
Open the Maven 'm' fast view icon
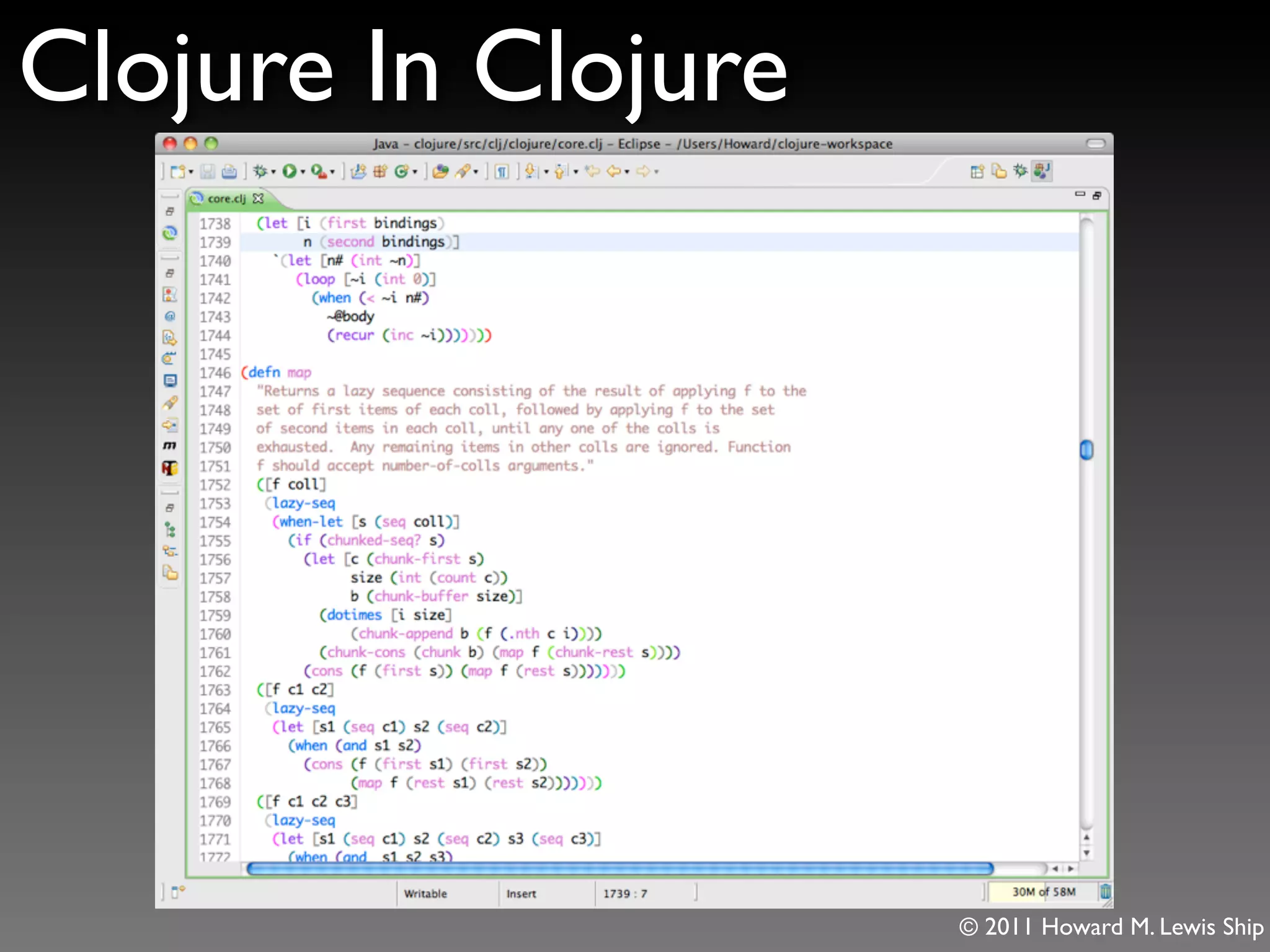coord(169,446)
